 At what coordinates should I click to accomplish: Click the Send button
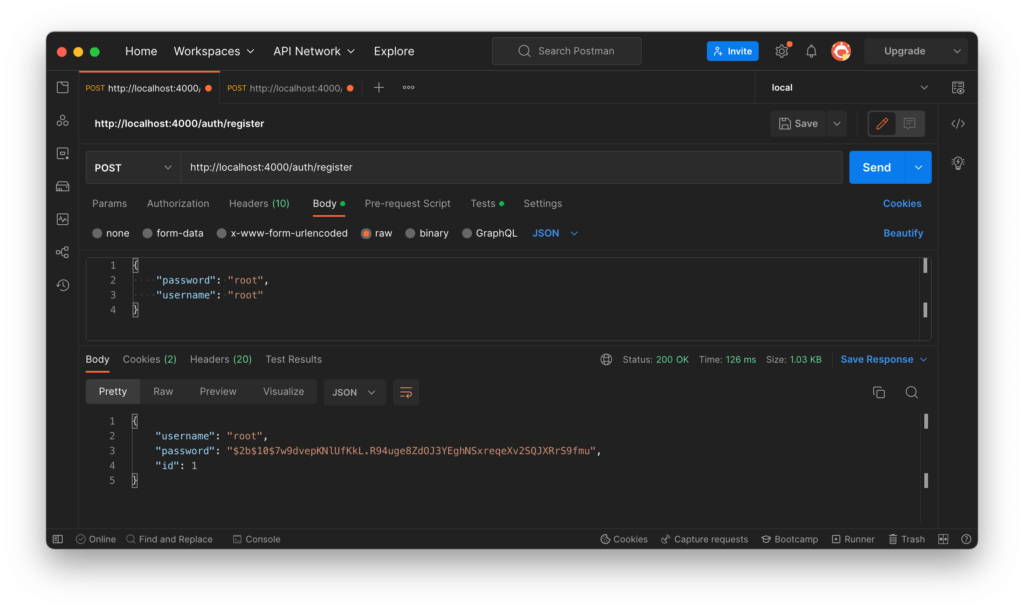(876, 168)
